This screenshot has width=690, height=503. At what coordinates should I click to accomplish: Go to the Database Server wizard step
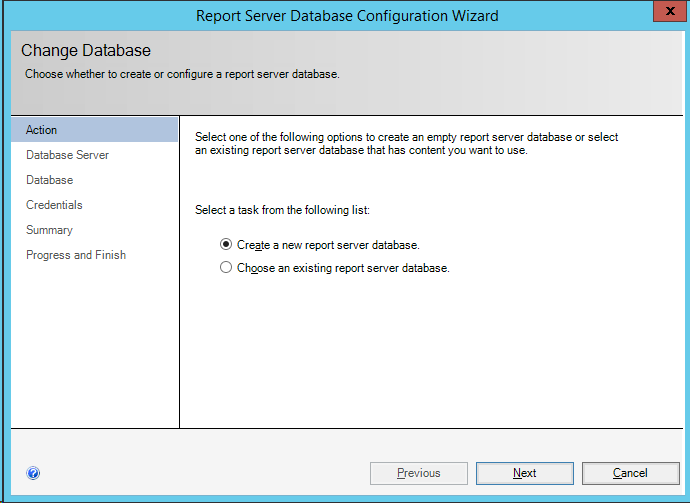click(67, 155)
